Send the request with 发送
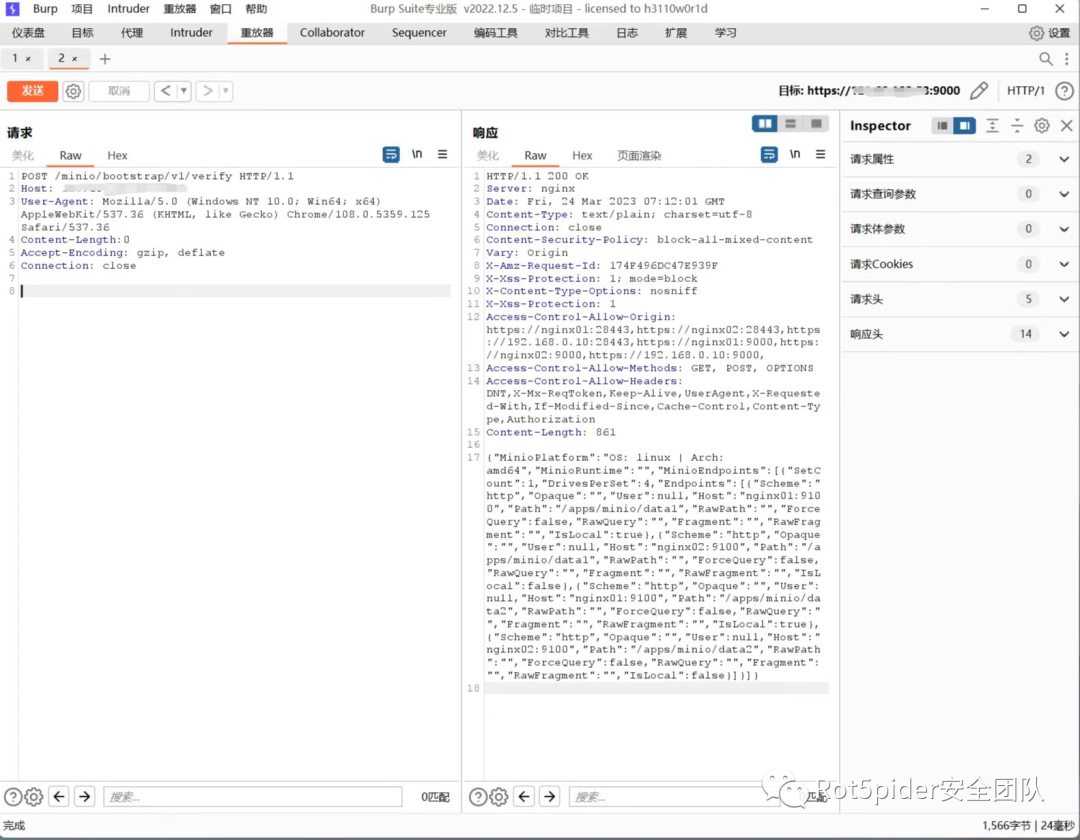This screenshot has width=1080, height=840. [32, 91]
